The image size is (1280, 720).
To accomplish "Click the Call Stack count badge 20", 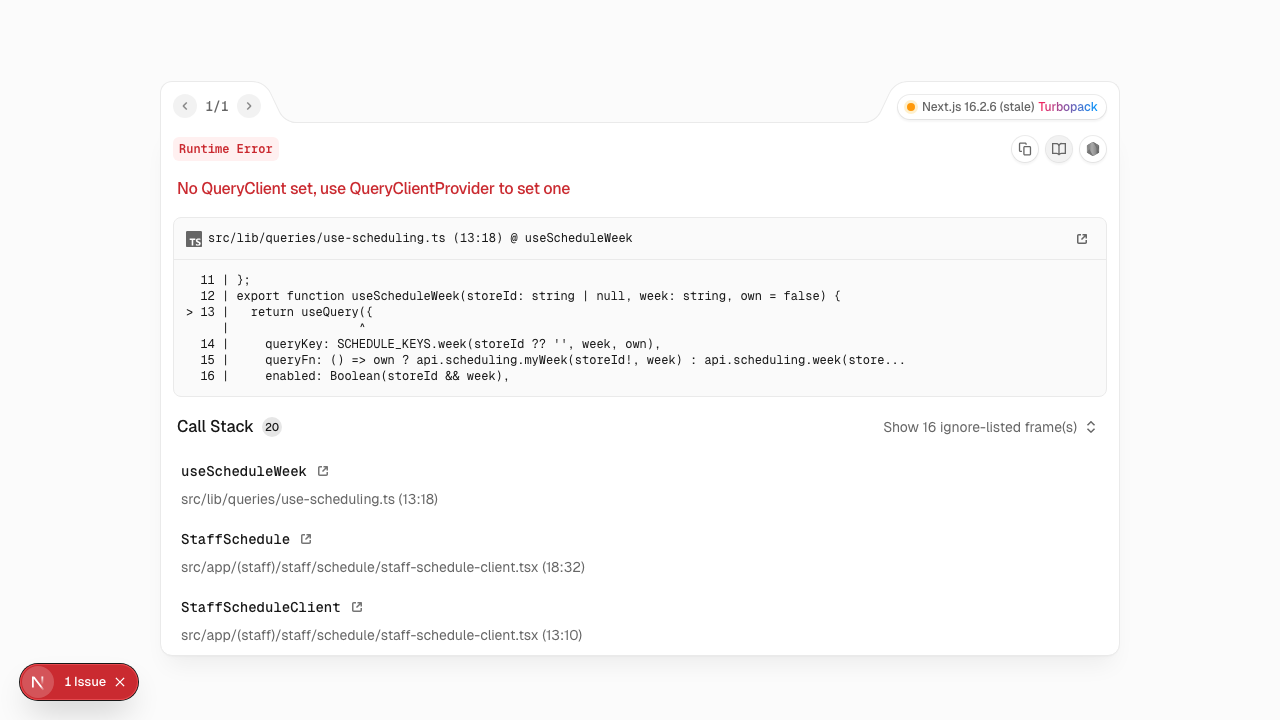I will click(272, 427).
